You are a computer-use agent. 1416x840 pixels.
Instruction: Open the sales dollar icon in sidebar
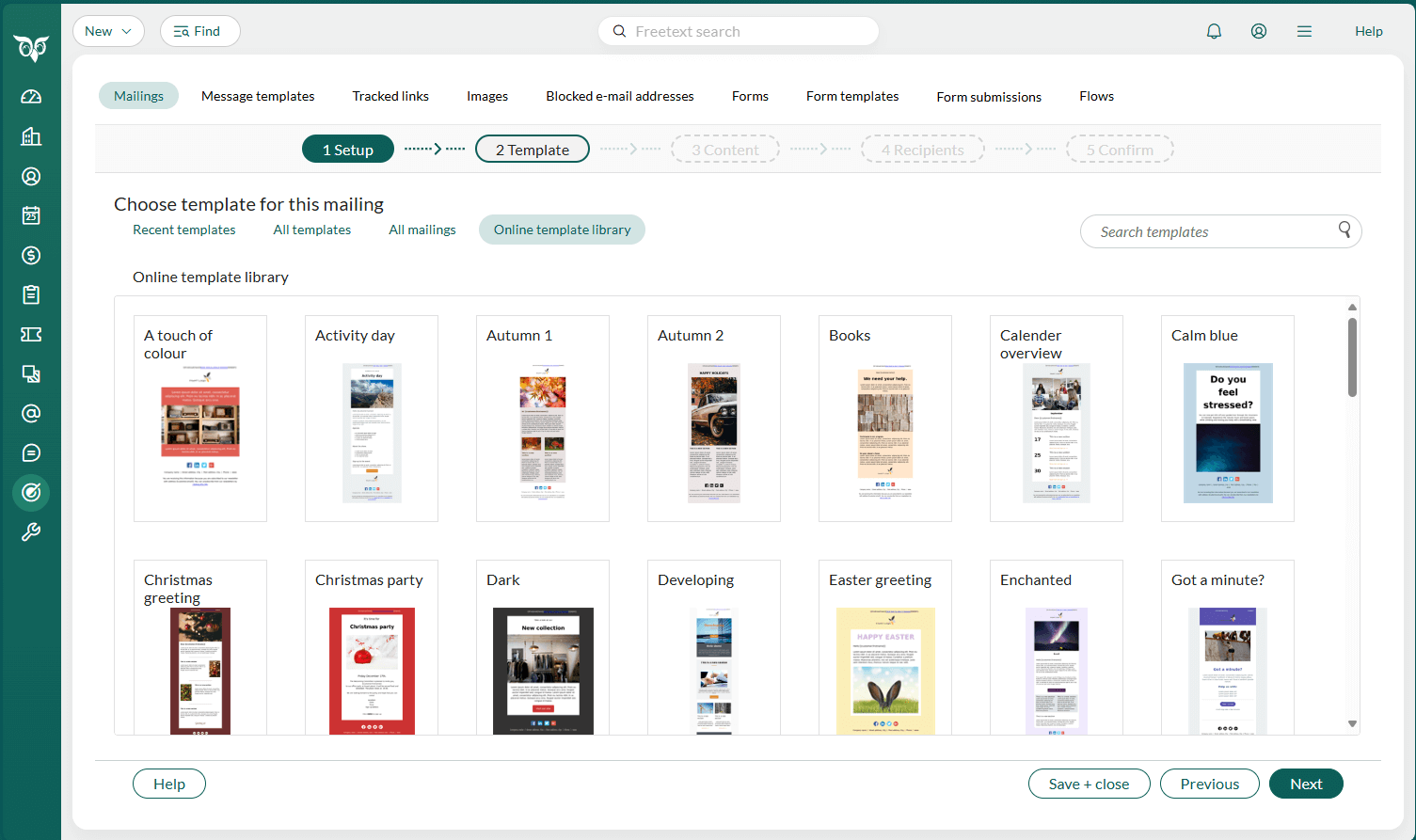click(x=31, y=255)
